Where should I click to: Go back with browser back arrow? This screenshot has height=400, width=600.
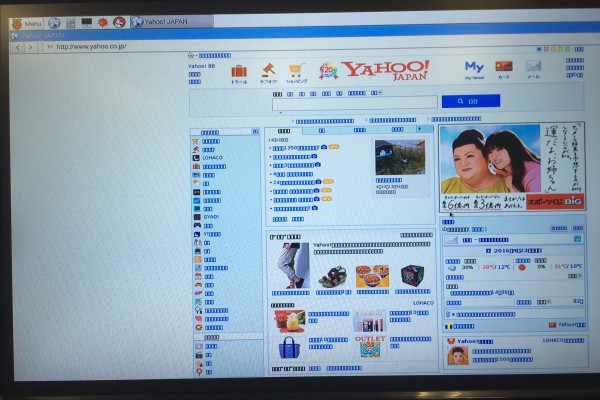point(18,47)
